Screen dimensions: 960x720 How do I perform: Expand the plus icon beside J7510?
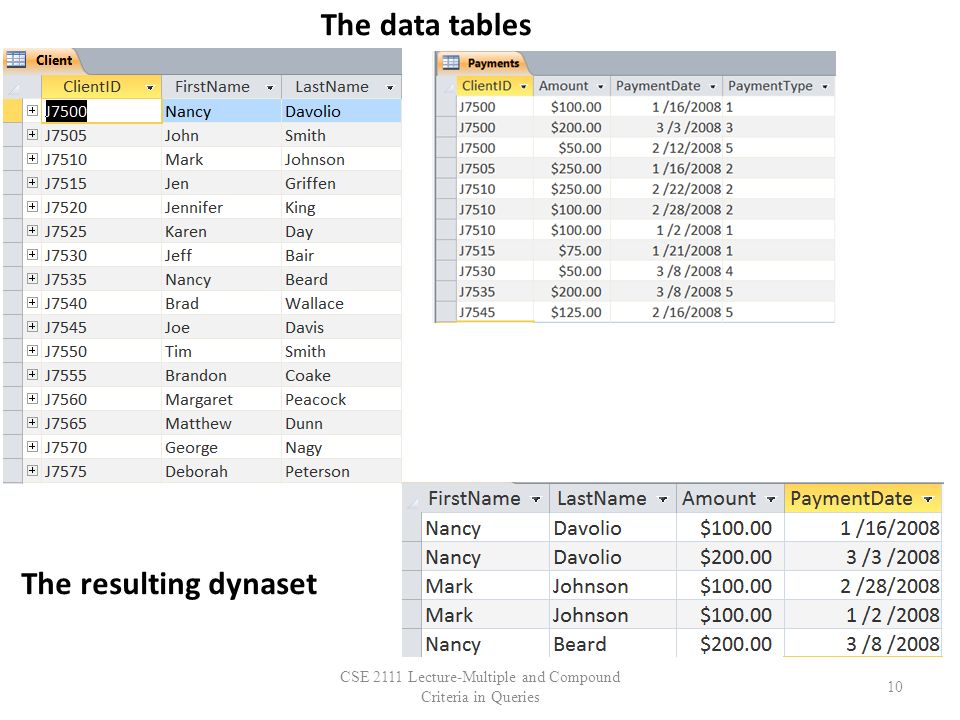click(32, 159)
